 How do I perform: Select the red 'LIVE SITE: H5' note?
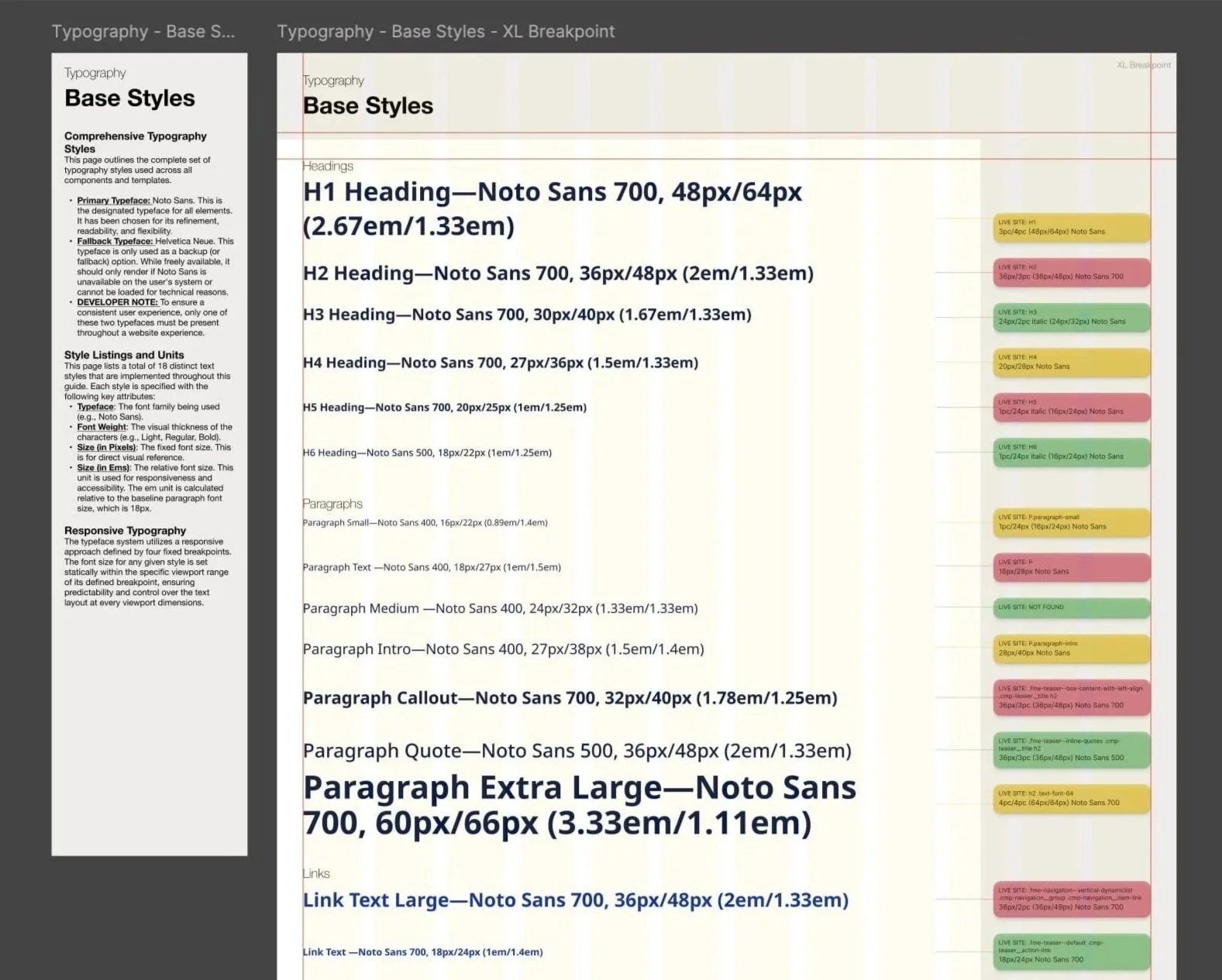click(1072, 407)
